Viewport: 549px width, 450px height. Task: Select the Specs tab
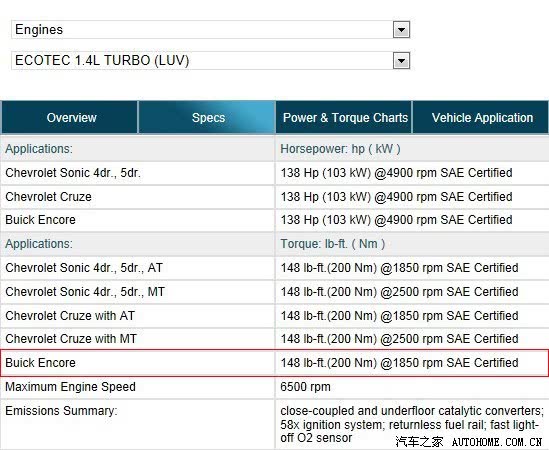click(x=207, y=117)
